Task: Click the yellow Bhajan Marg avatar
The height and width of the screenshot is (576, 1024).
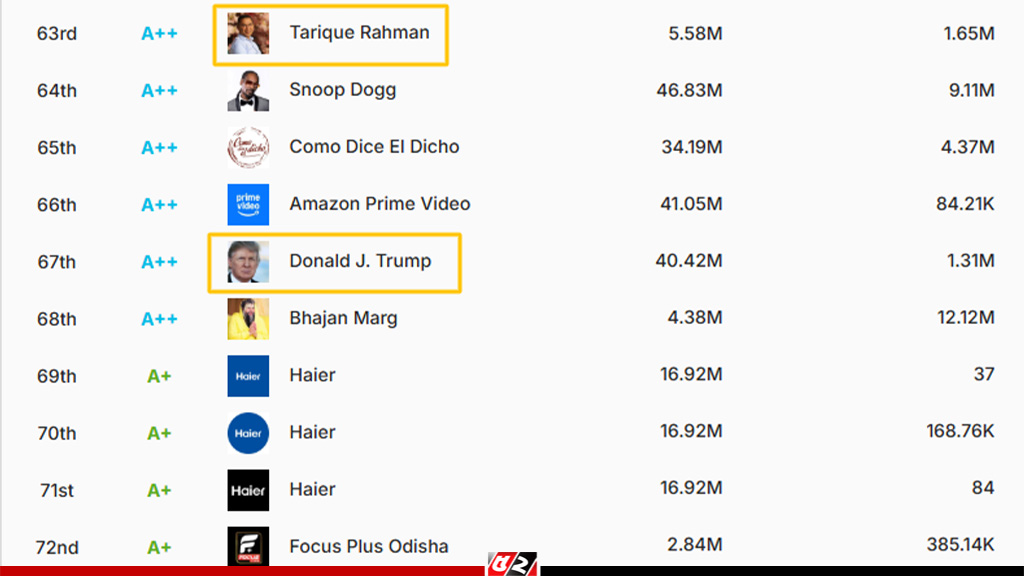Action: pyautogui.click(x=247, y=319)
